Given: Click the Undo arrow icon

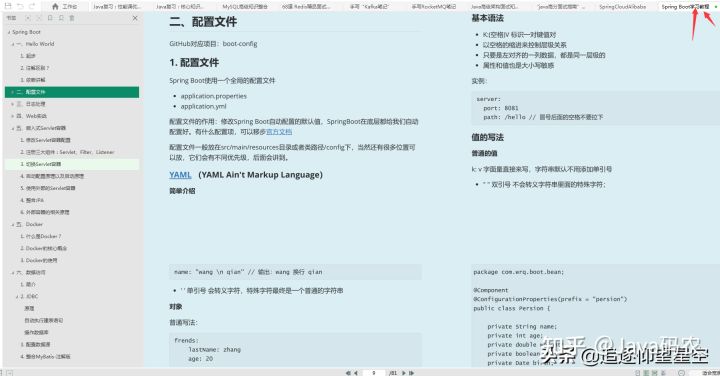Looking at the screenshot, I should click(20, 6).
